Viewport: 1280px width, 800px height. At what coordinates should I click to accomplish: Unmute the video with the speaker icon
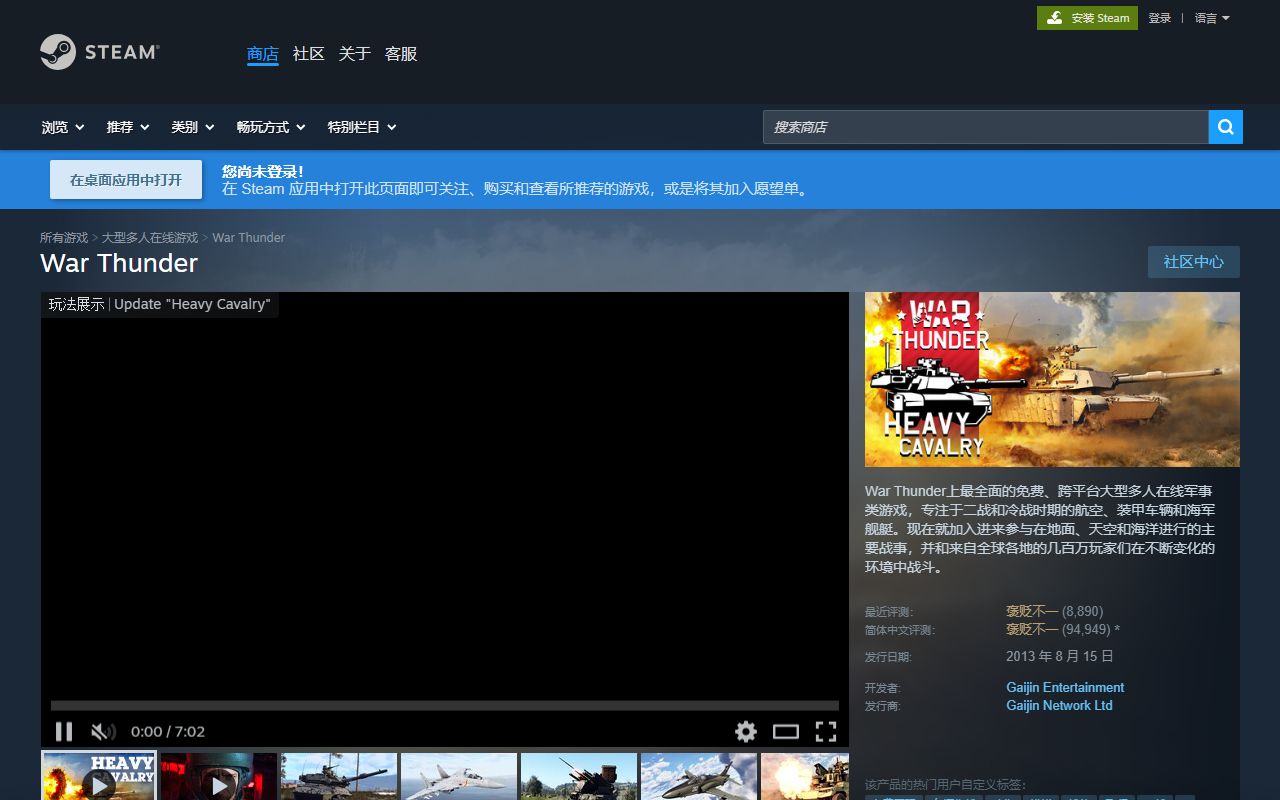pos(103,731)
